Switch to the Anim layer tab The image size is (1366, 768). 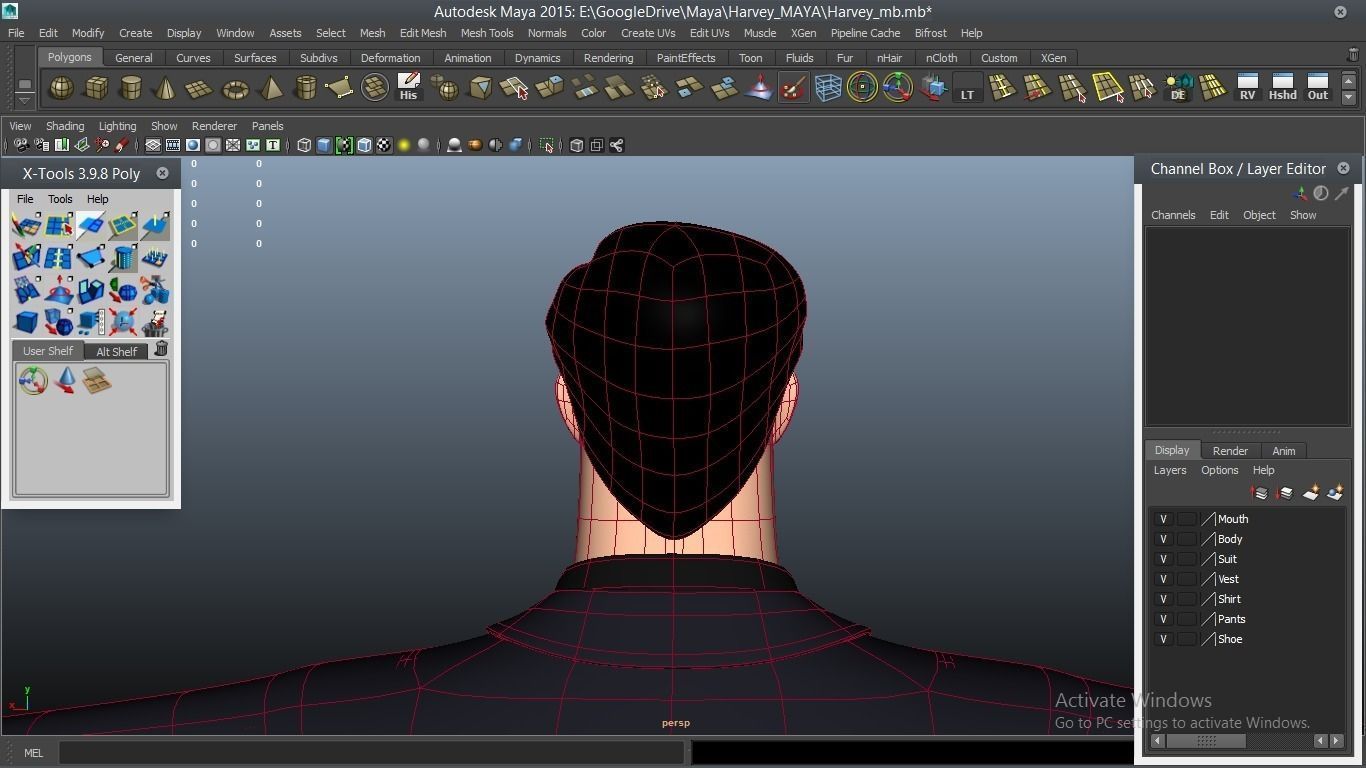pos(1284,451)
